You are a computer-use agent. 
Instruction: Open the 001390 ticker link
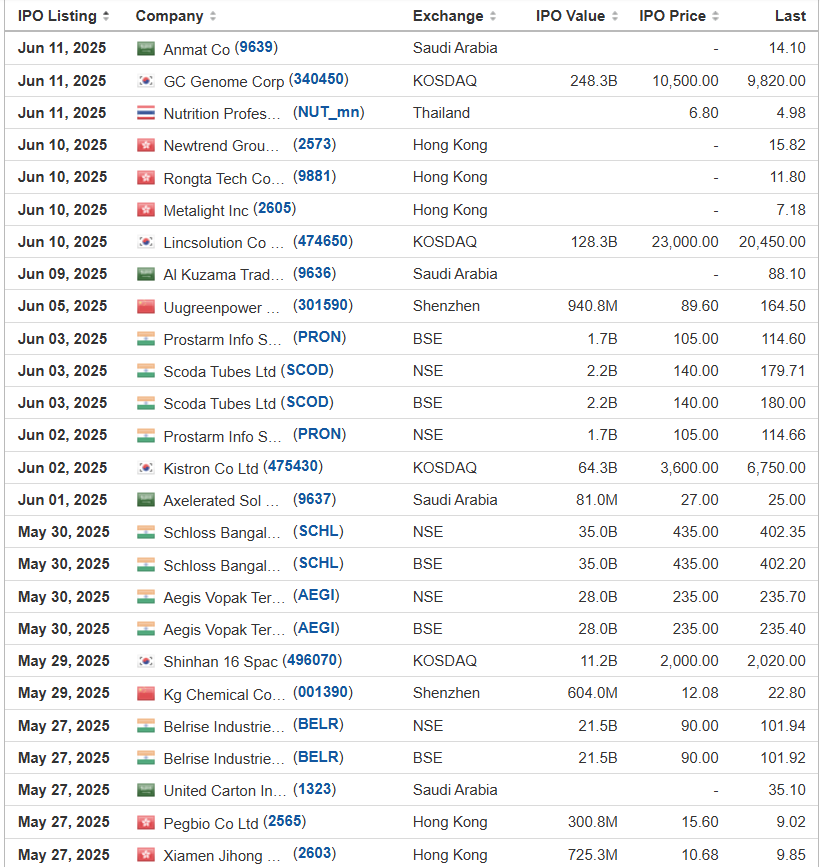tap(322, 692)
